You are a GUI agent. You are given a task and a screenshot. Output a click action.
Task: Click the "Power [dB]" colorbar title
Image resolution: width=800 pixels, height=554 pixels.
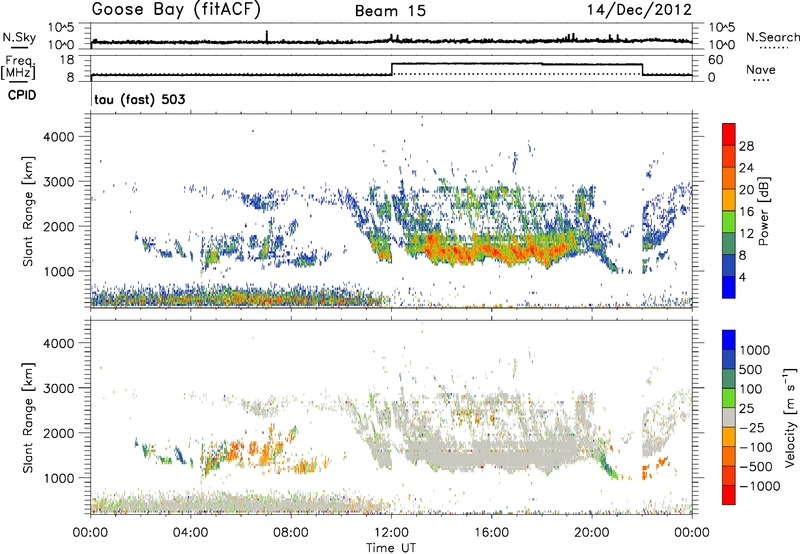(764, 211)
